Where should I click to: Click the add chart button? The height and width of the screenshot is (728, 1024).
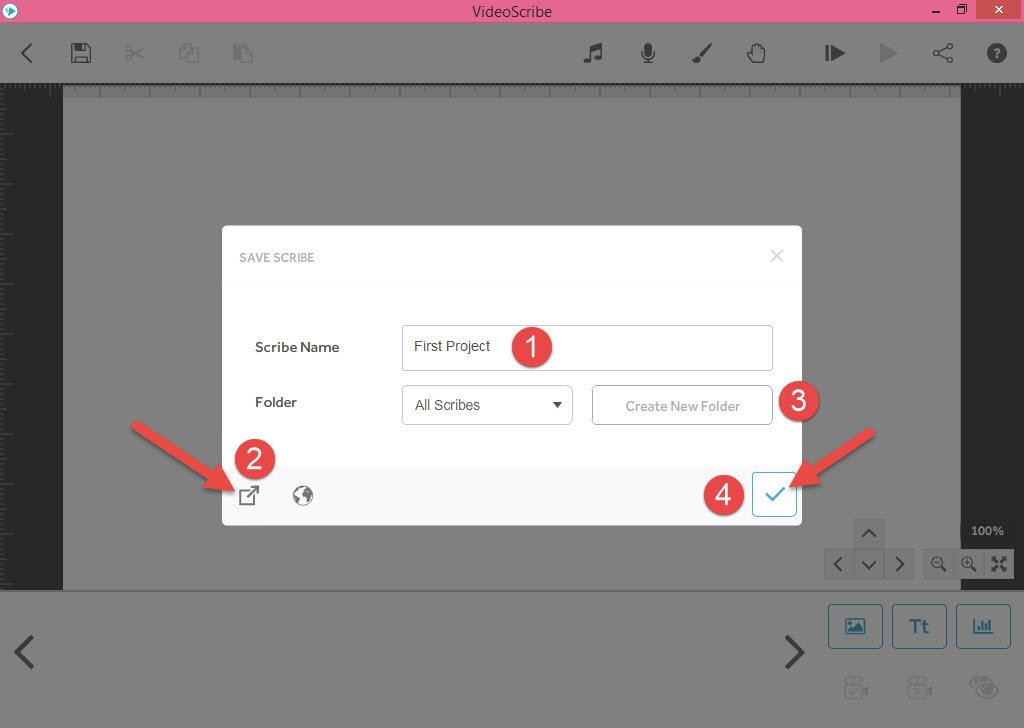(983, 626)
